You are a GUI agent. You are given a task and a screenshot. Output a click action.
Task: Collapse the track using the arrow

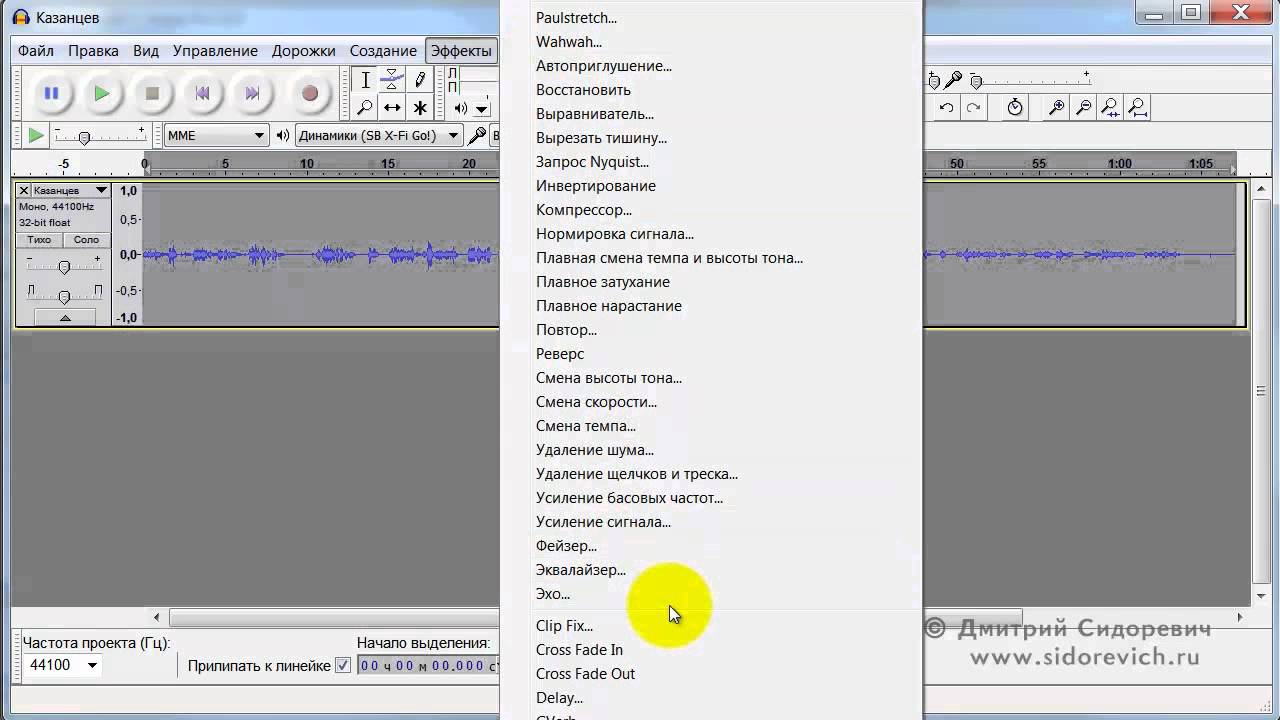(x=65, y=318)
